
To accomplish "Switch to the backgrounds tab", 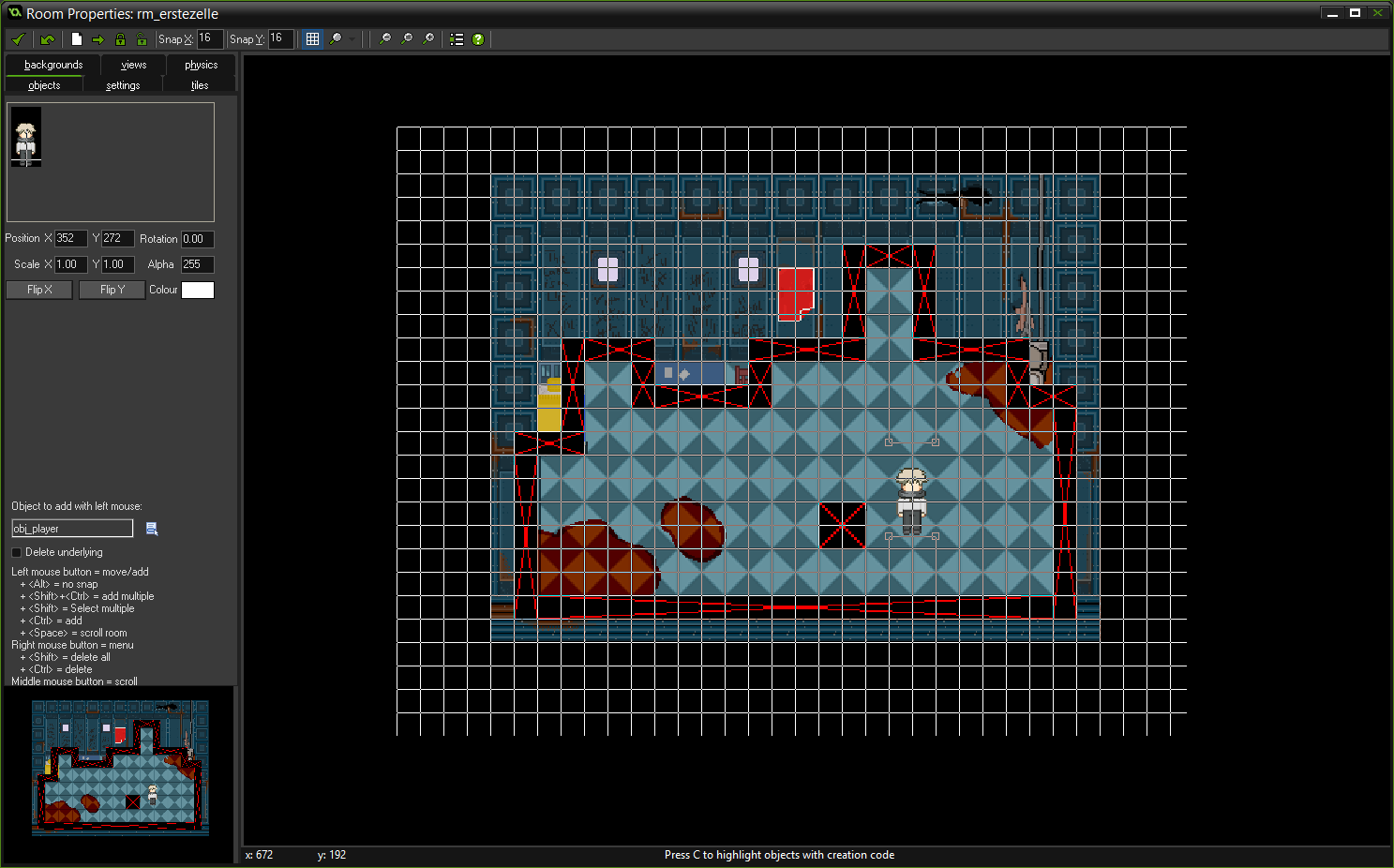I will (53, 65).
